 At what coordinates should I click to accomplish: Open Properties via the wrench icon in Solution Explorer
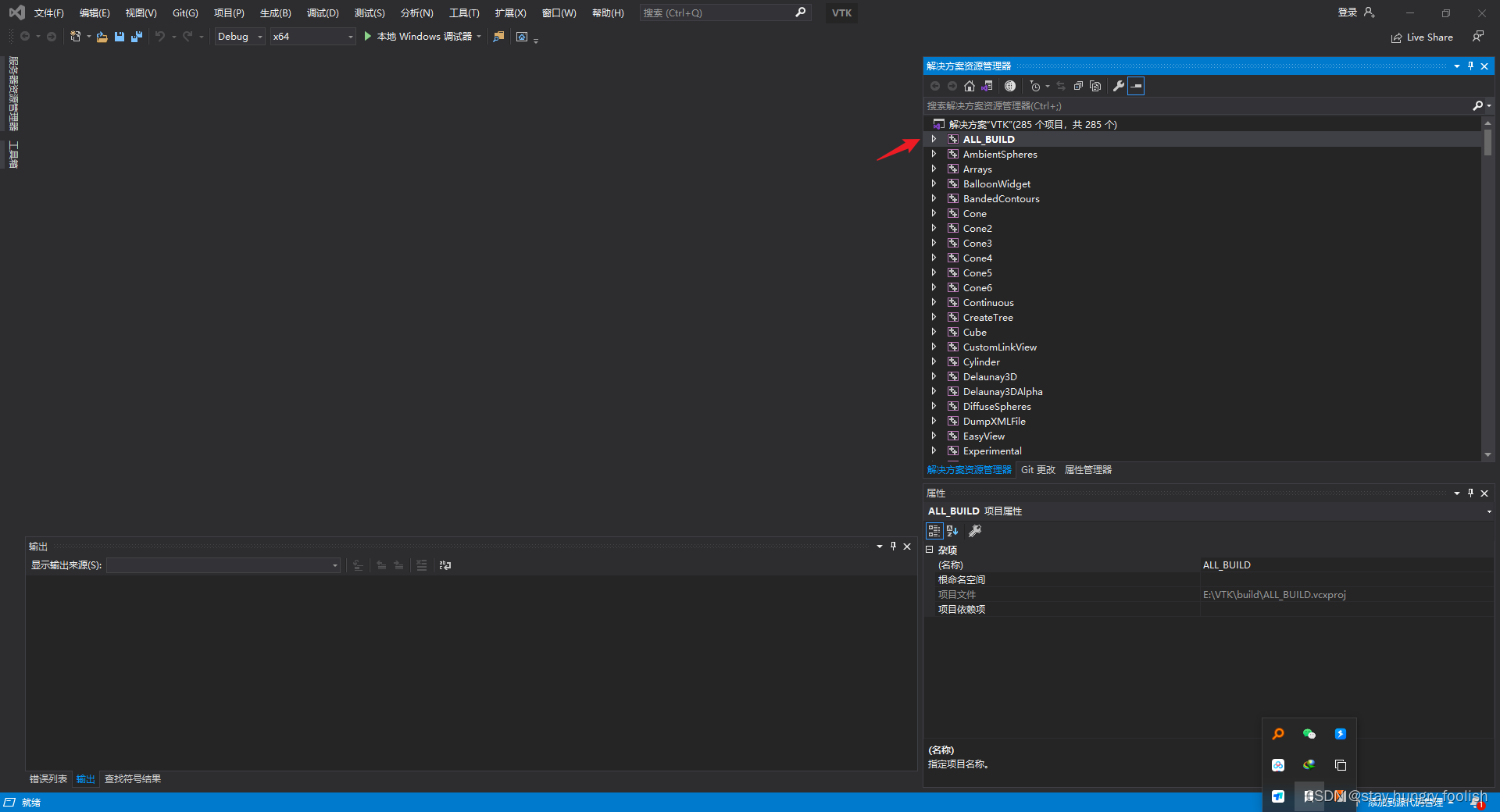click(x=1119, y=86)
